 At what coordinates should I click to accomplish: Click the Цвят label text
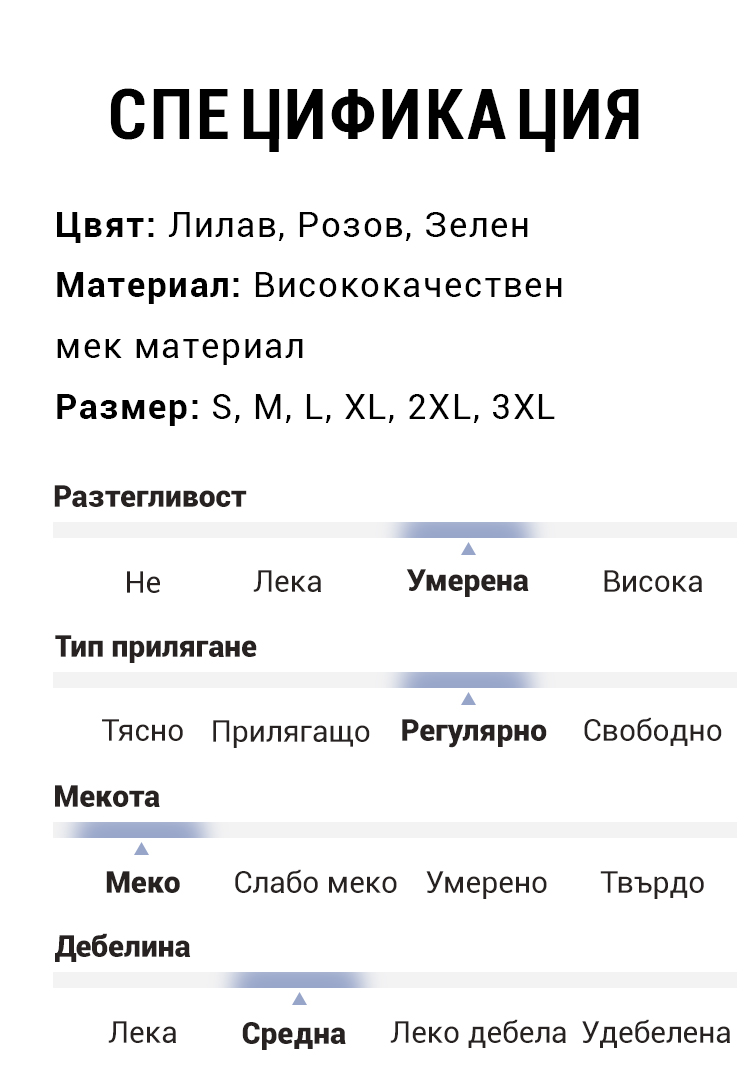pos(107,226)
